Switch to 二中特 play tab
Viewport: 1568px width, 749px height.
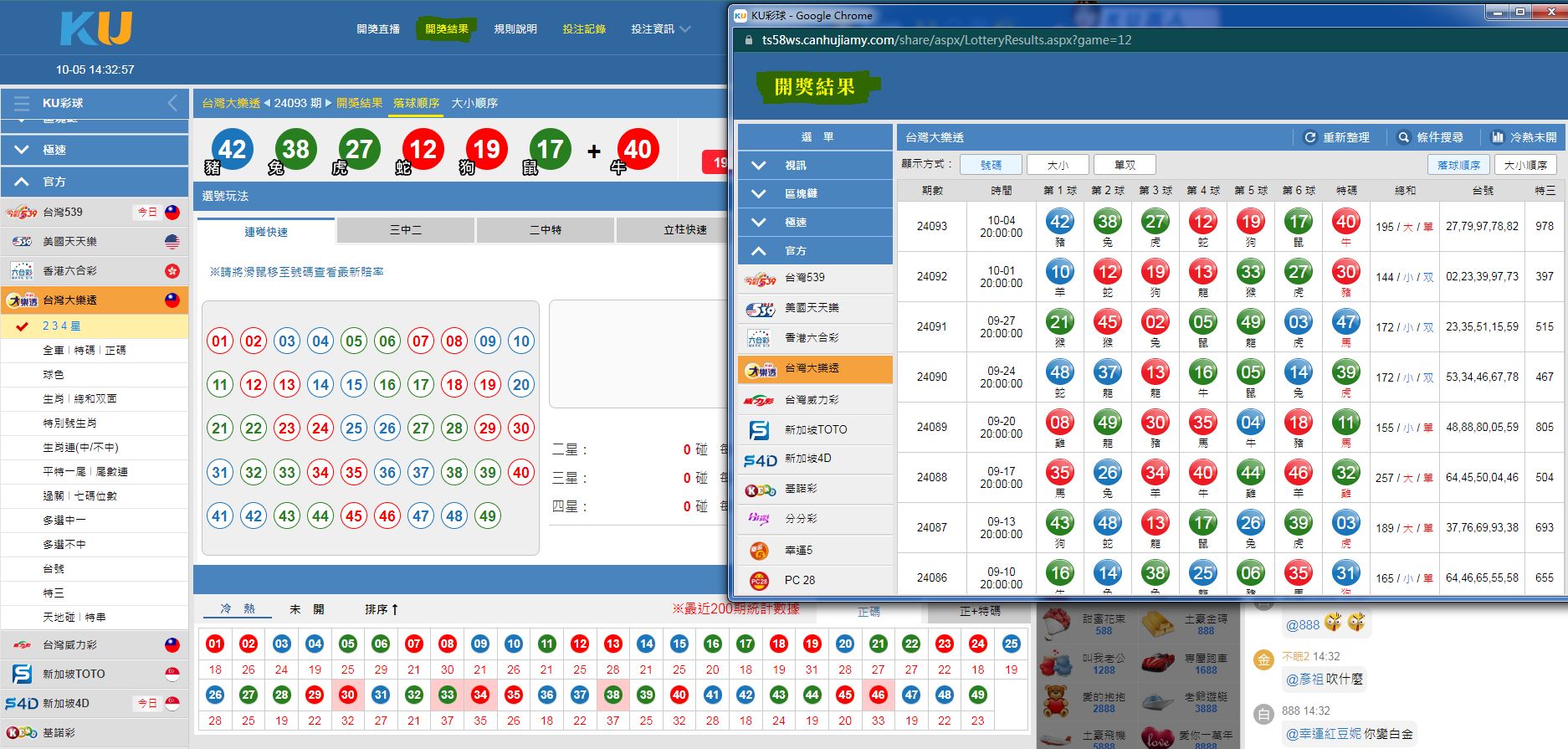546,230
